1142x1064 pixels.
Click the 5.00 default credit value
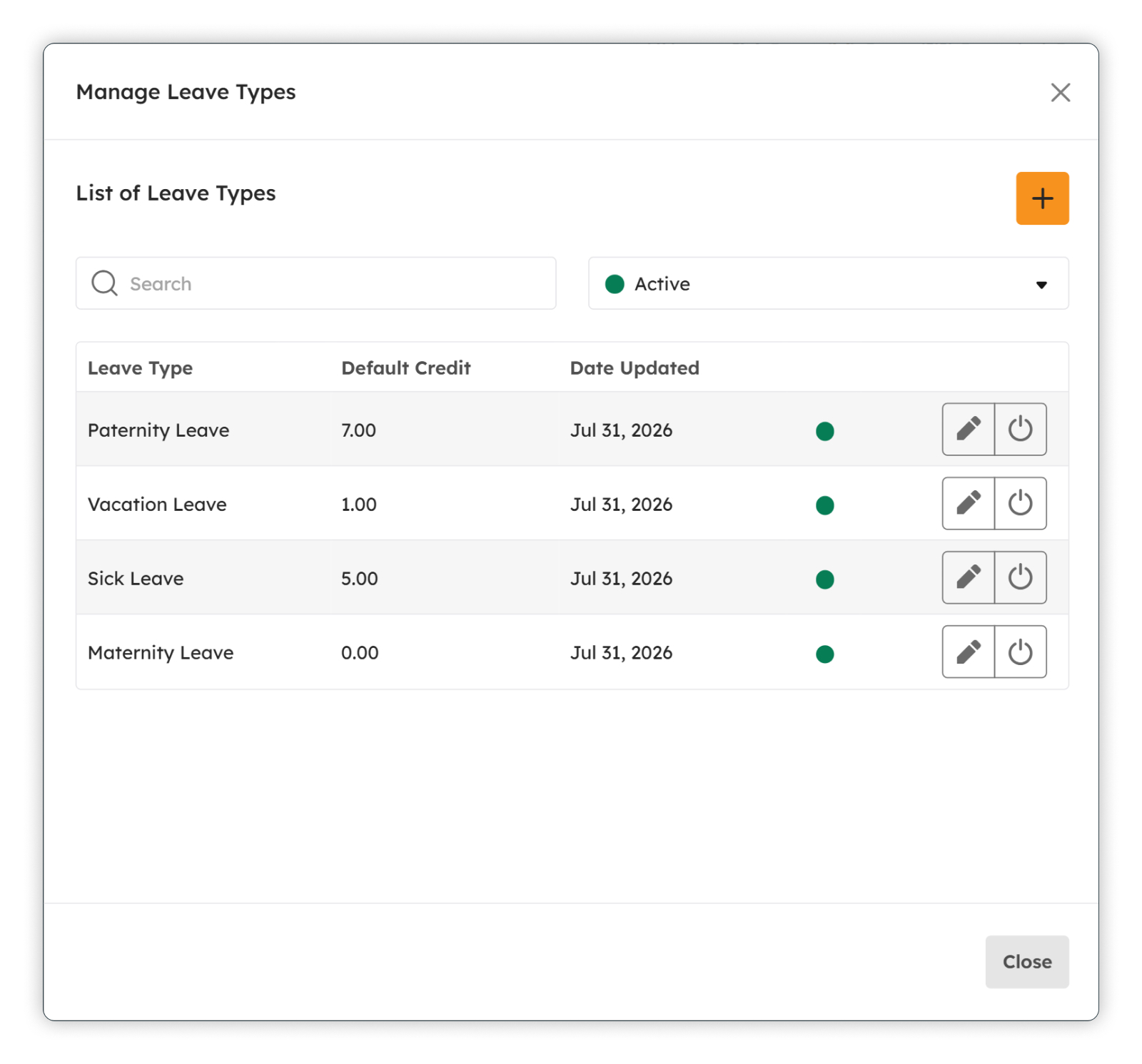point(359,579)
